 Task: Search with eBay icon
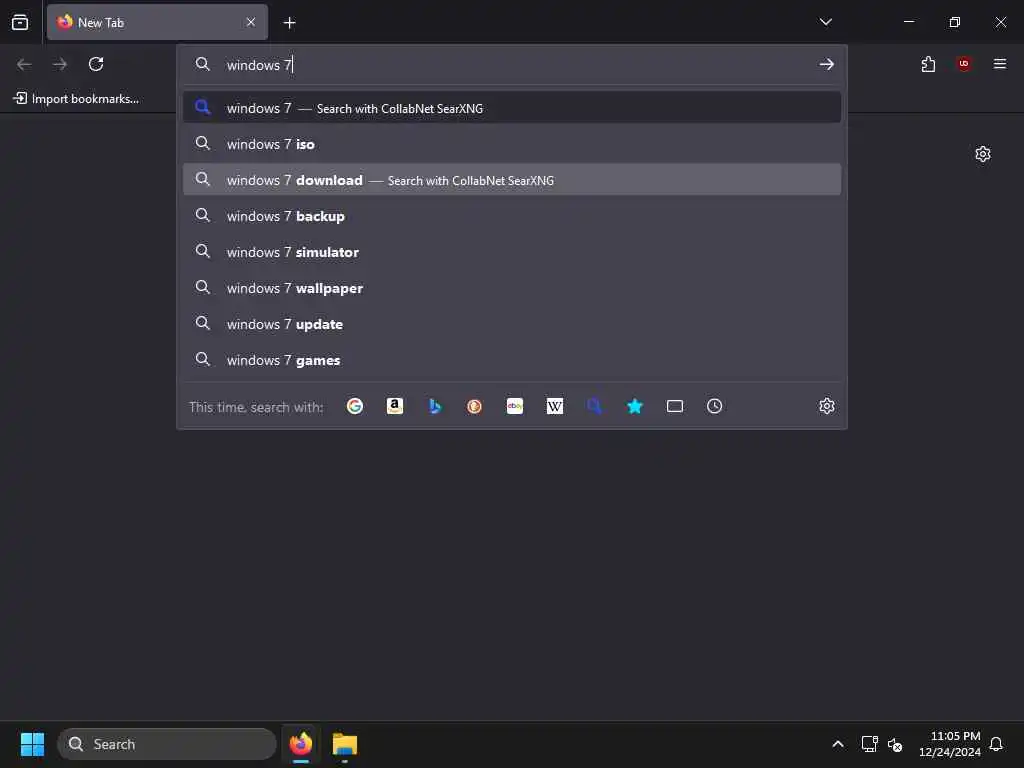pos(515,406)
